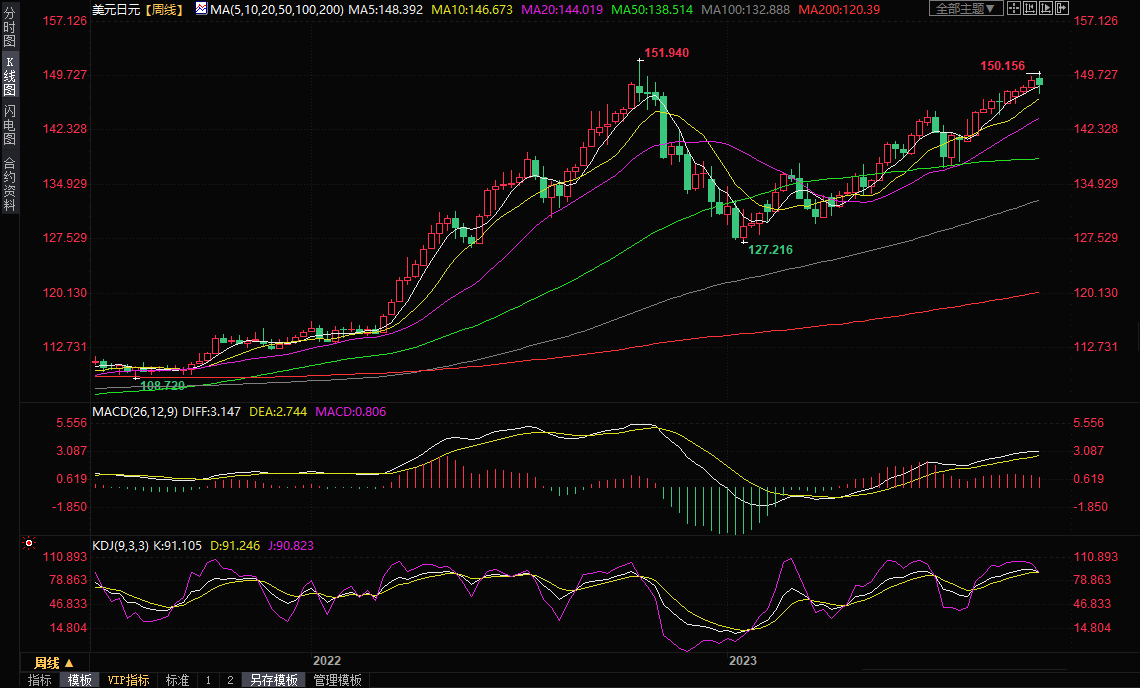This screenshot has width=1140, height=688.
Task: Click the red gear icon beside KDJ
Action: [x=29, y=544]
